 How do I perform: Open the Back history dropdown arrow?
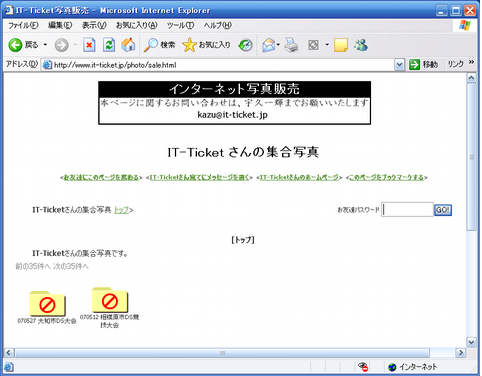tap(45, 45)
